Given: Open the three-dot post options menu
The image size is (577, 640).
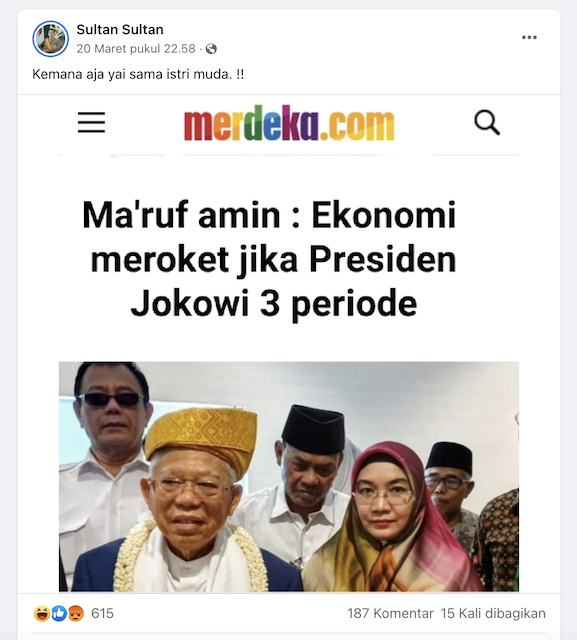Looking at the screenshot, I should coord(529,38).
